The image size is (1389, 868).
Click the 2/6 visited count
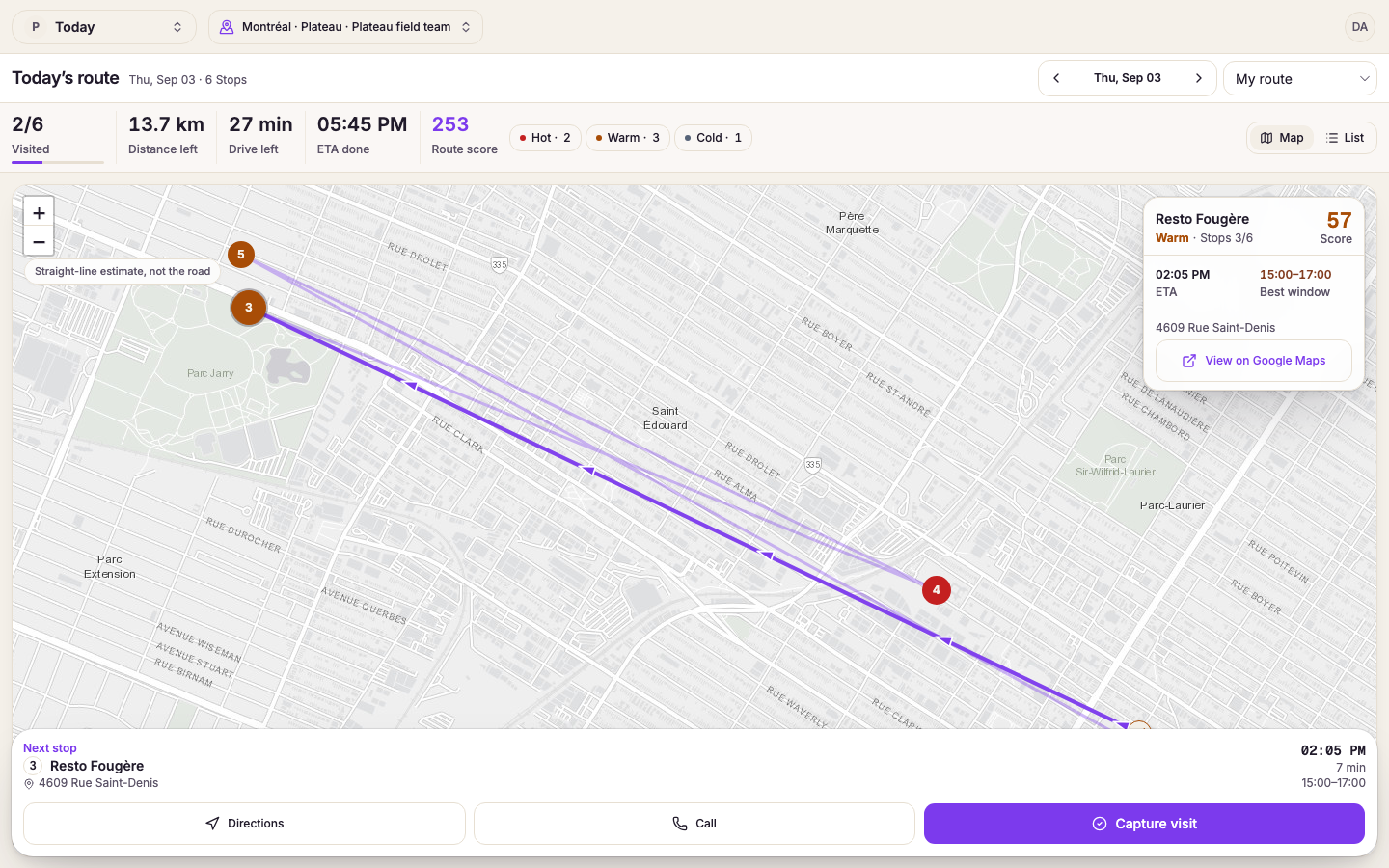click(x=28, y=124)
